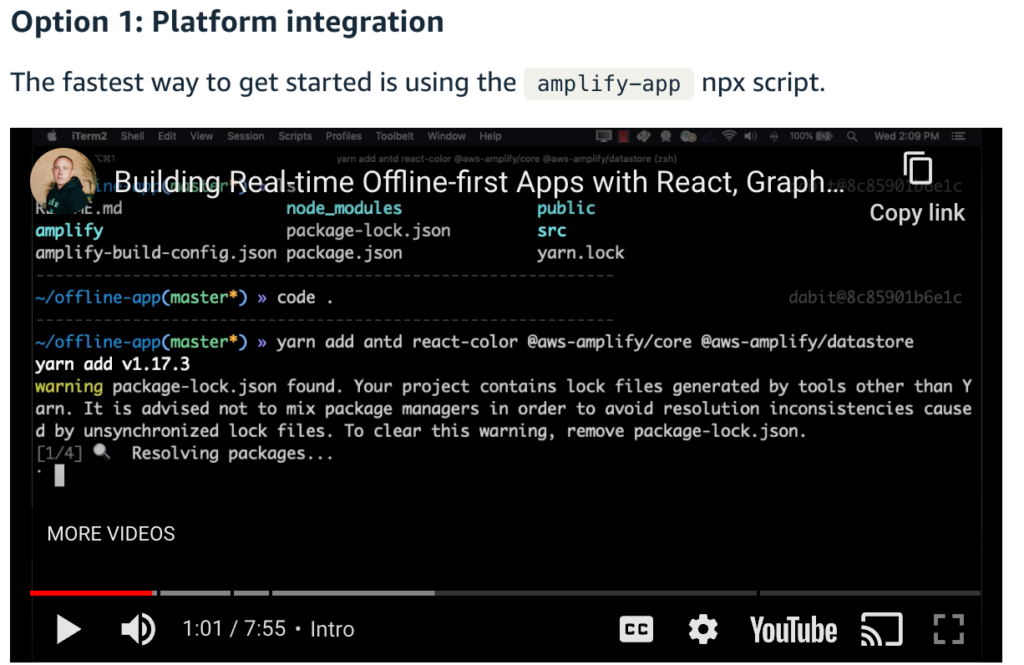Click the Apple logo in menu bar

pos(51,136)
